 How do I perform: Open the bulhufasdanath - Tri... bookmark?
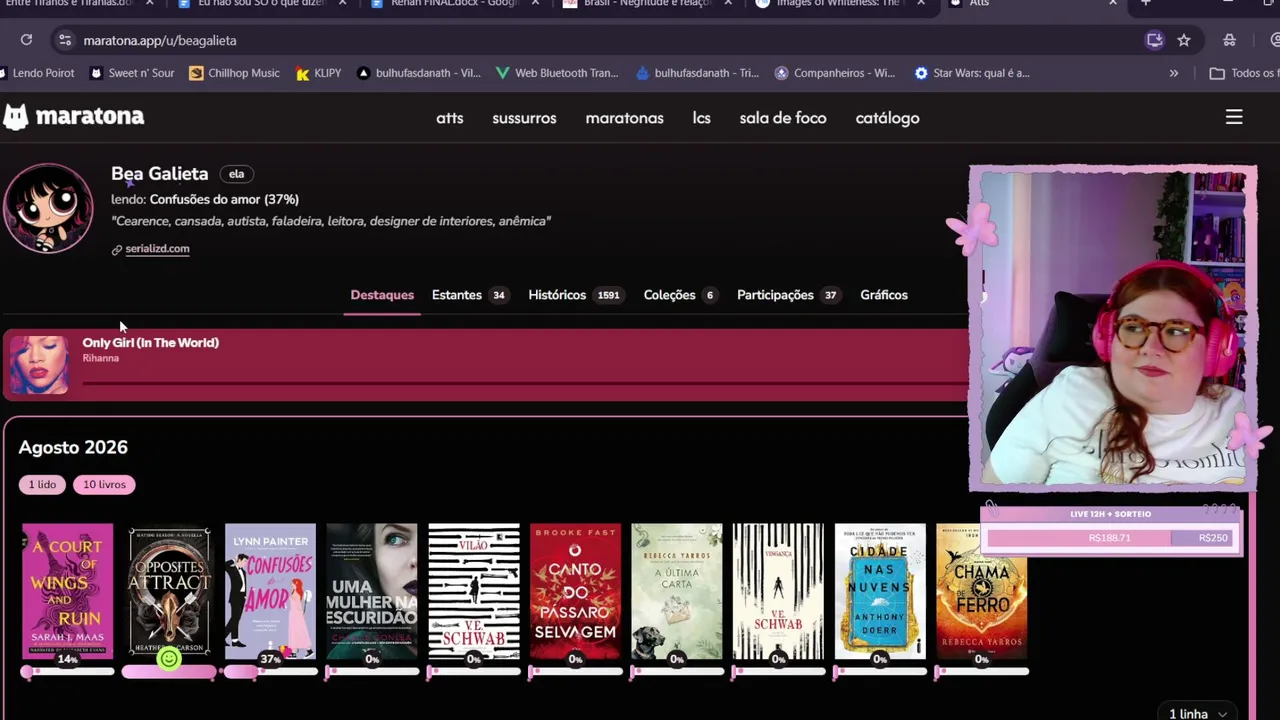(x=697, y=73)
